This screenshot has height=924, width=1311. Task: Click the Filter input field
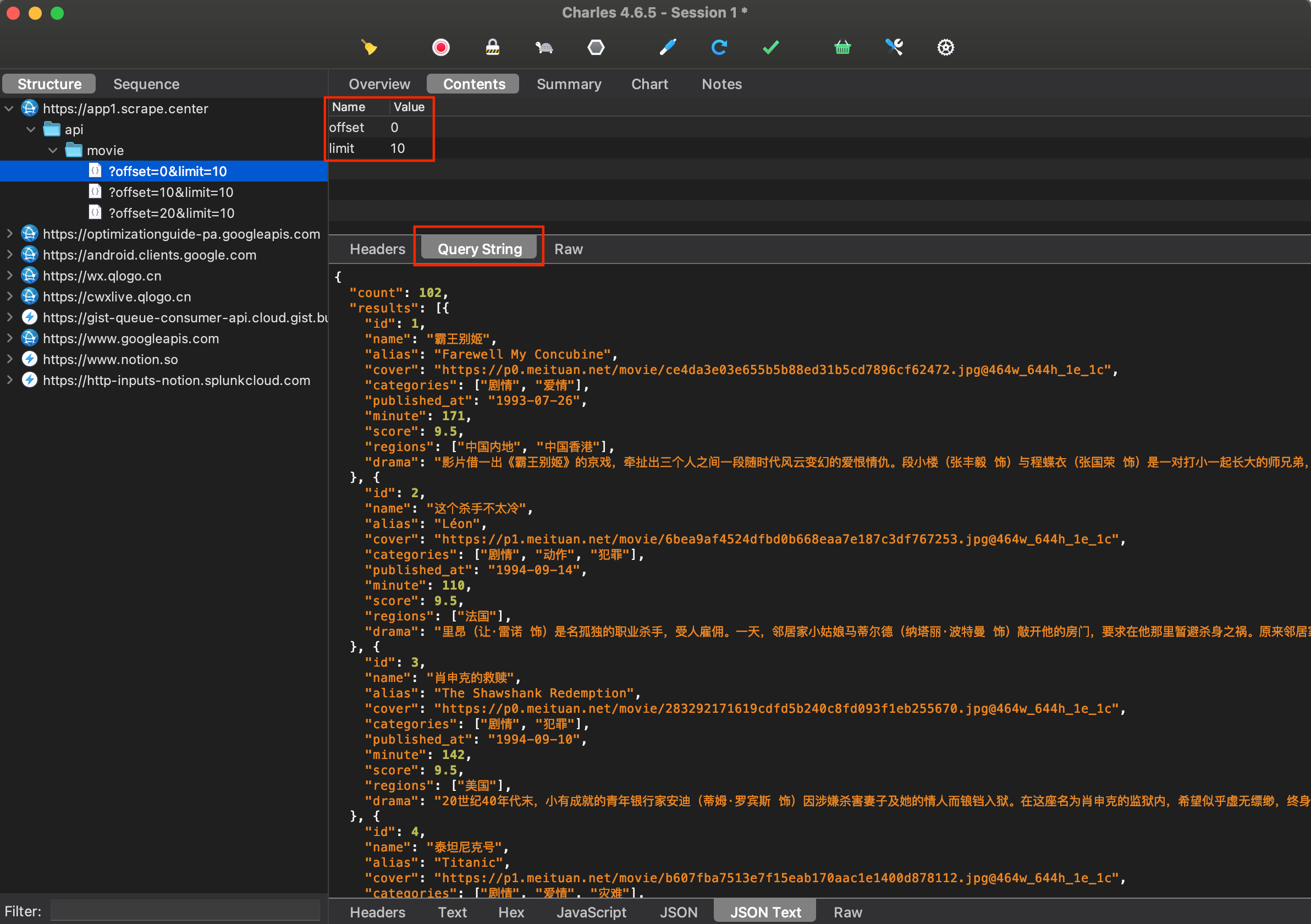(185, 911)
